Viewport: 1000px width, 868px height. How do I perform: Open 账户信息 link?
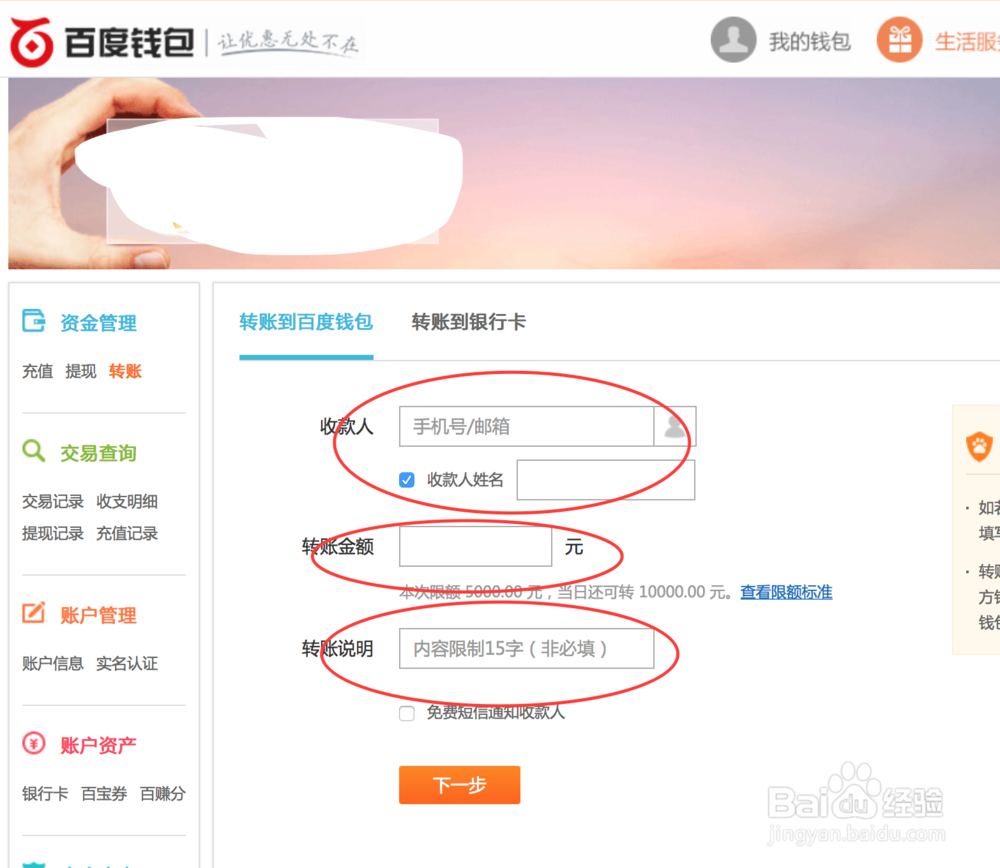click(53, 663)
